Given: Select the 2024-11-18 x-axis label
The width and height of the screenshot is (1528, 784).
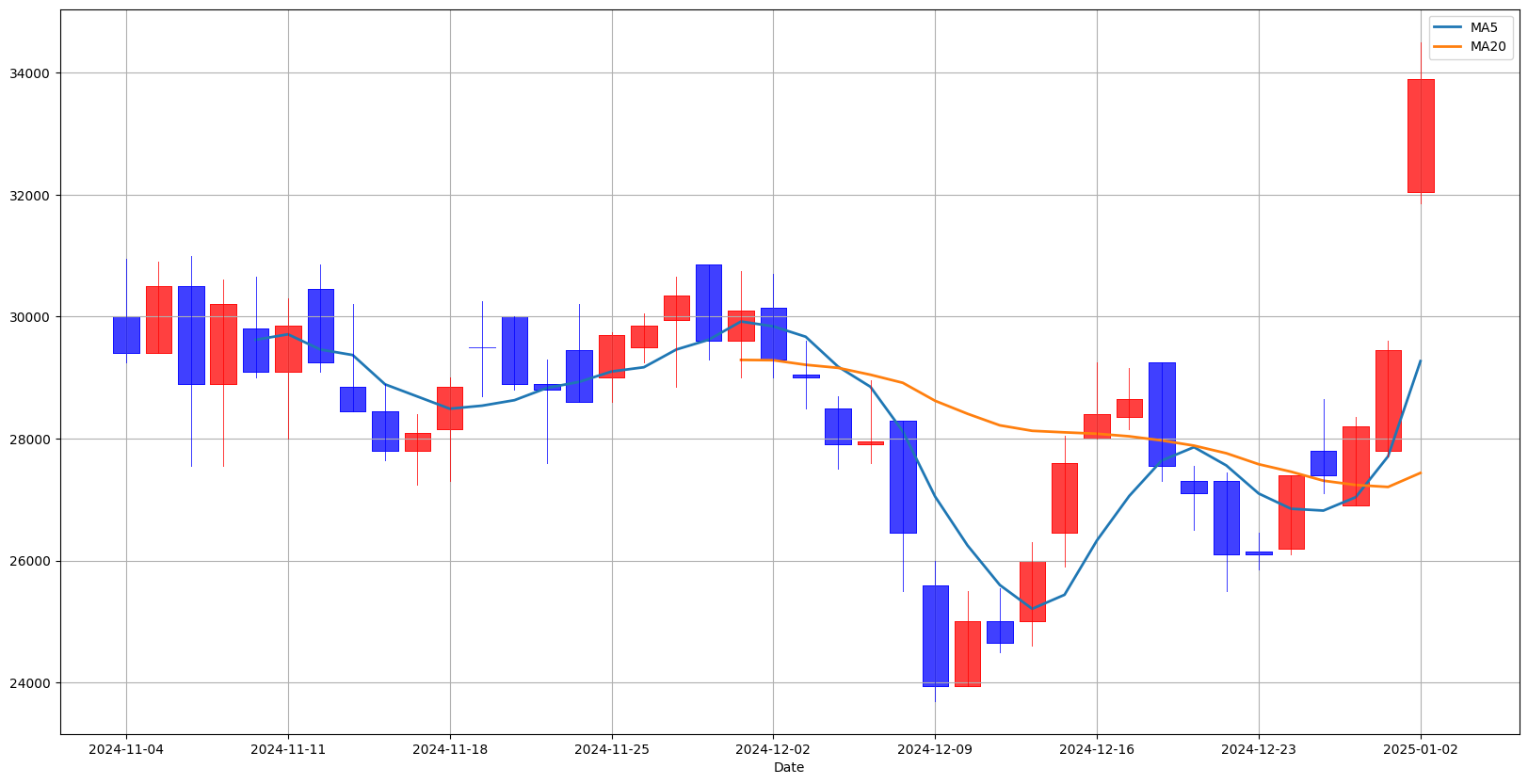Looking at the screenshot, I should pyautogui.click(x=450, y=749).
